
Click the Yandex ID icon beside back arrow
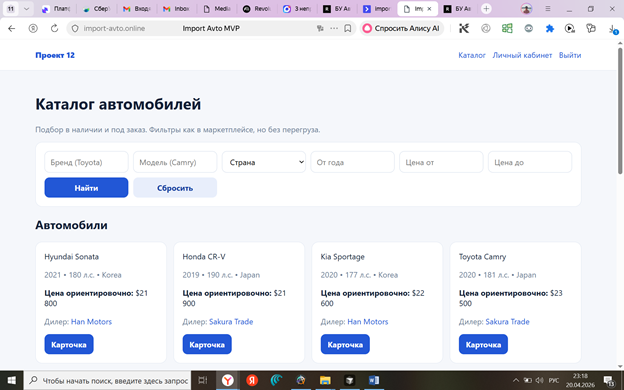click(33, 28)
